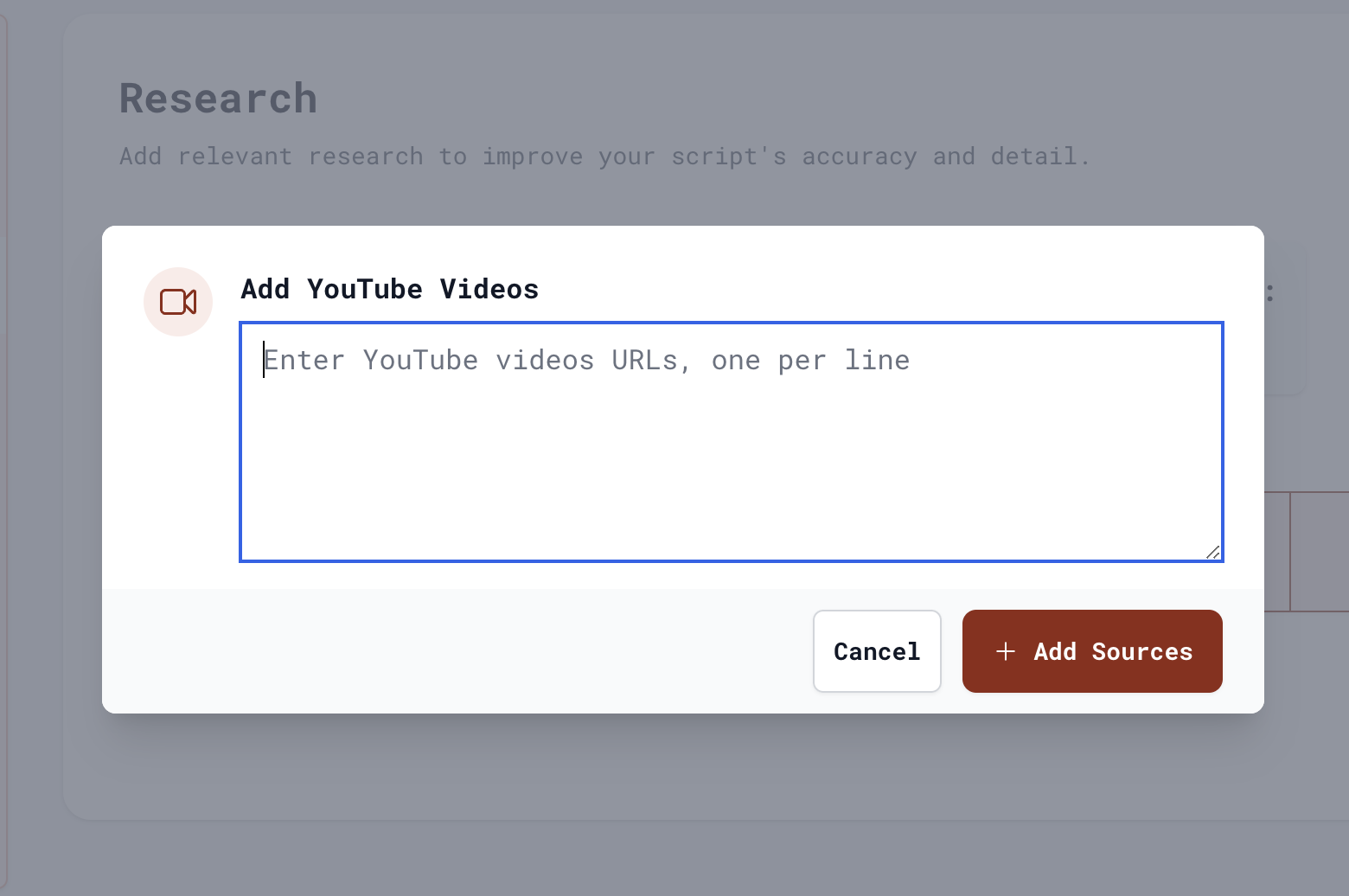The image size is (1349, 896).
Task: Select the research description text in the background
Action: click(604, 156)
